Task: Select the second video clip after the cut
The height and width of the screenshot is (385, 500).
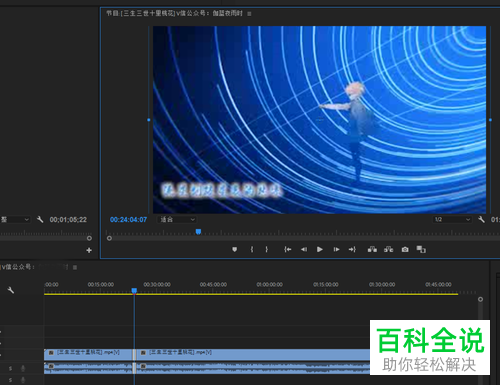Action: point(253,355)
